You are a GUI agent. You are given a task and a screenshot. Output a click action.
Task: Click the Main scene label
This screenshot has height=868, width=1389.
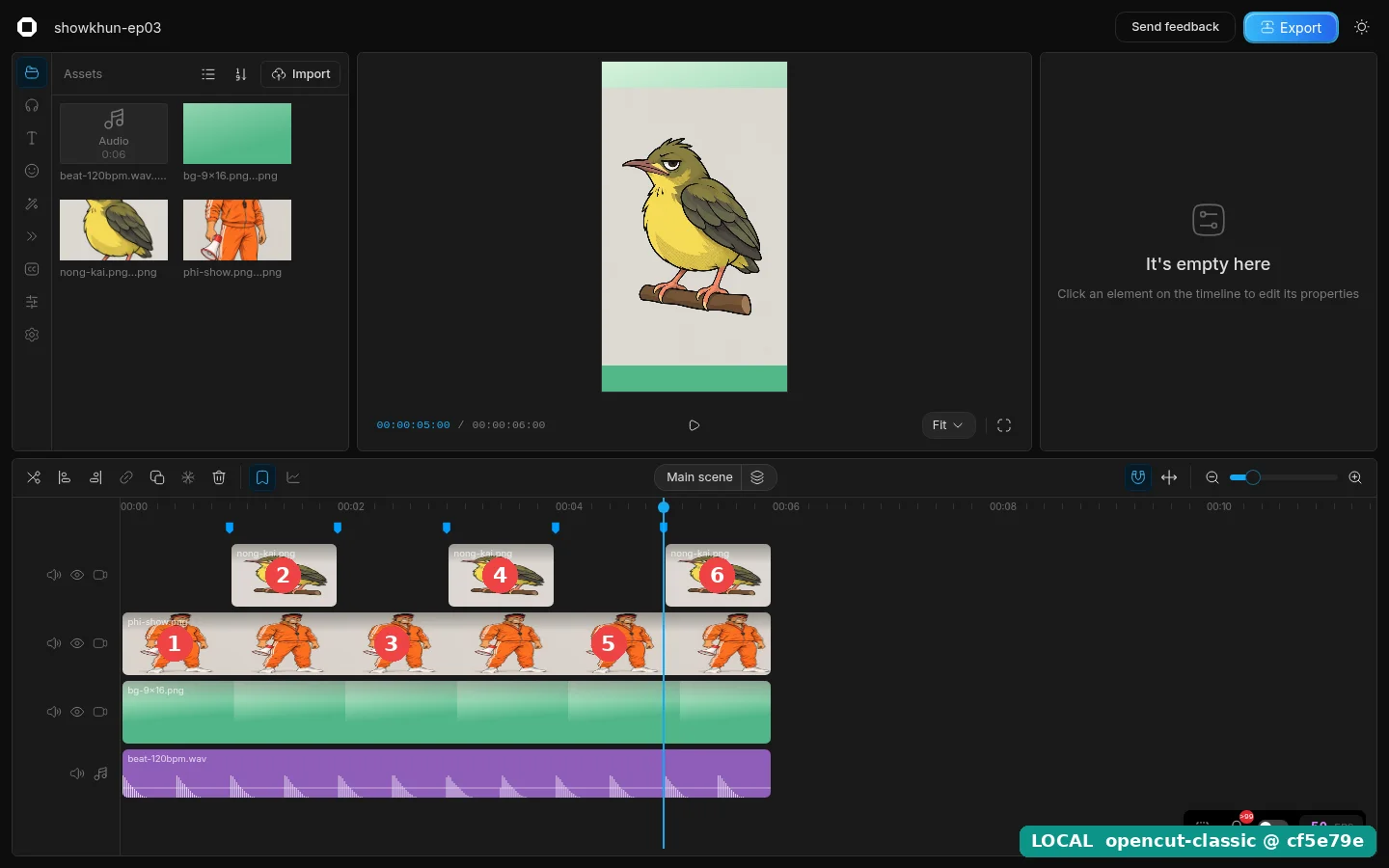tap(699, 477)
